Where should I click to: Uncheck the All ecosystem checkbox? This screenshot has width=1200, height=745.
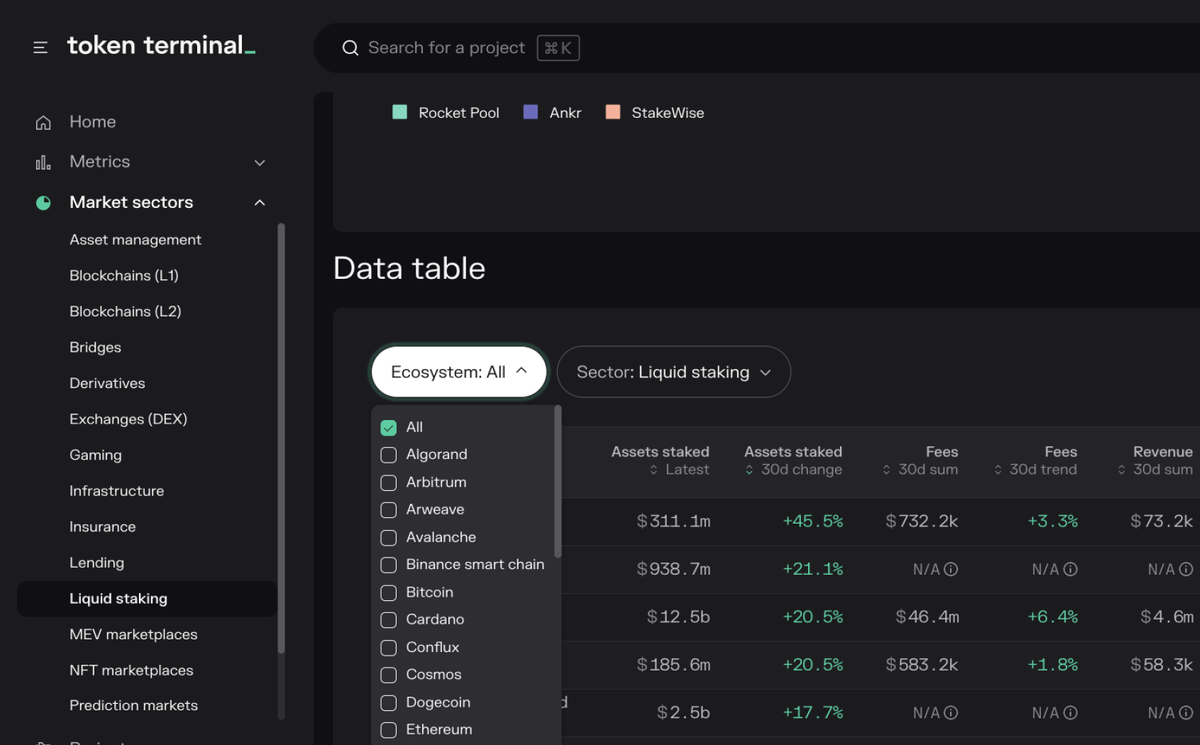coord(388,426)
